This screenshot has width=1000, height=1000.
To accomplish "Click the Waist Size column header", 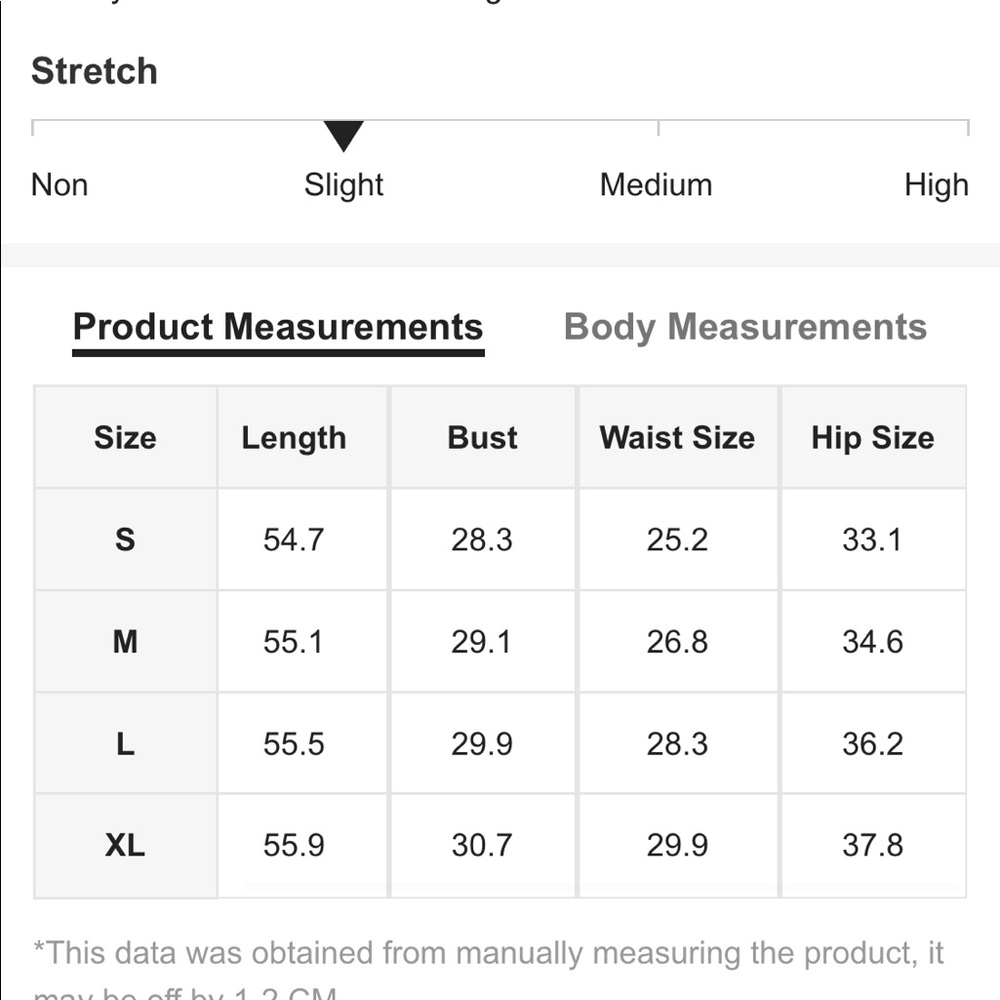I will (677, 438).
